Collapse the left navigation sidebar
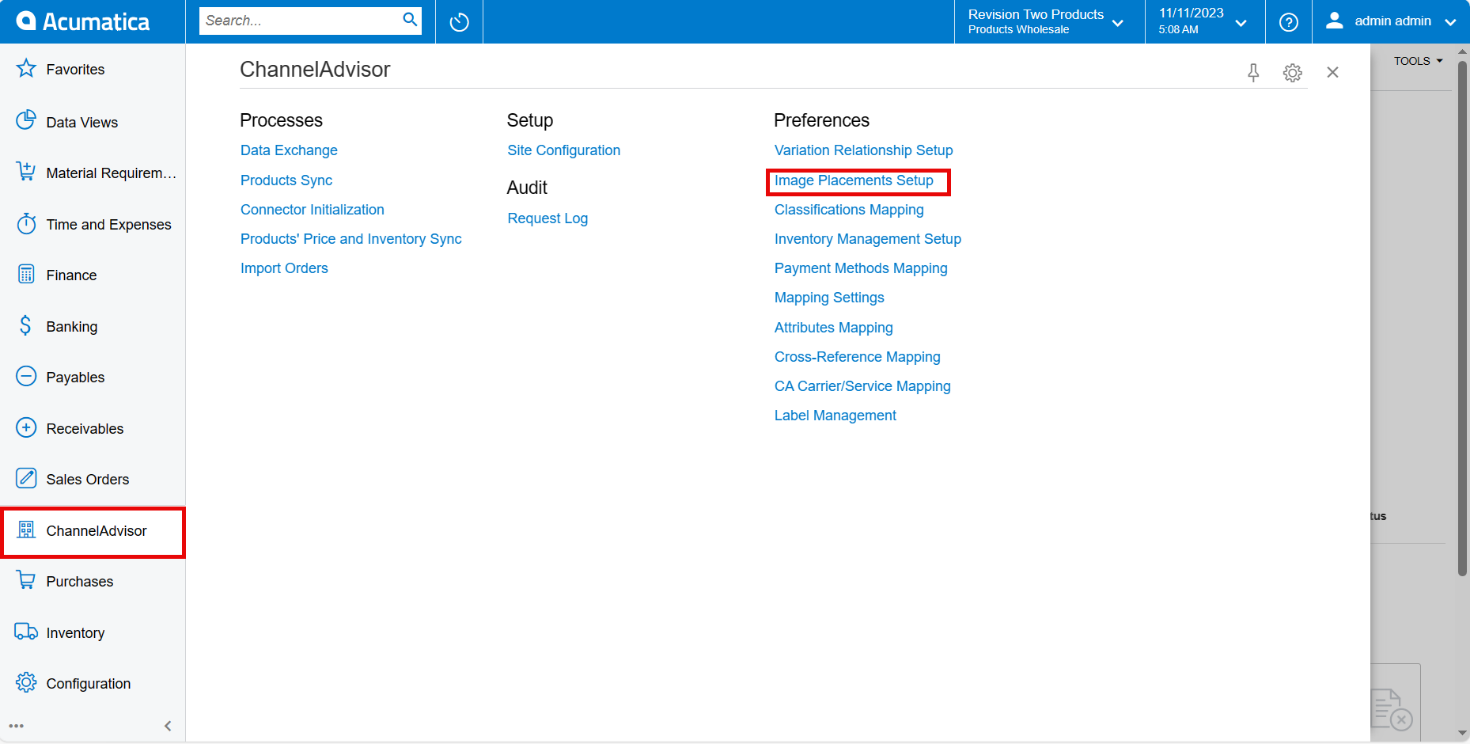Viewport: 1470px width, 744px height. click(168, 726)
